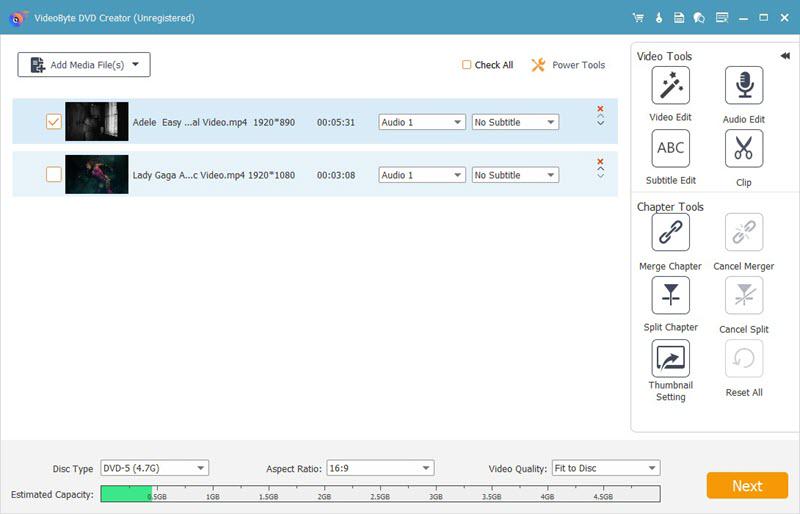Open Add Media File(s) dropdown arrow
This screenshot has width=800, height=514.
[x=136, y=64]
